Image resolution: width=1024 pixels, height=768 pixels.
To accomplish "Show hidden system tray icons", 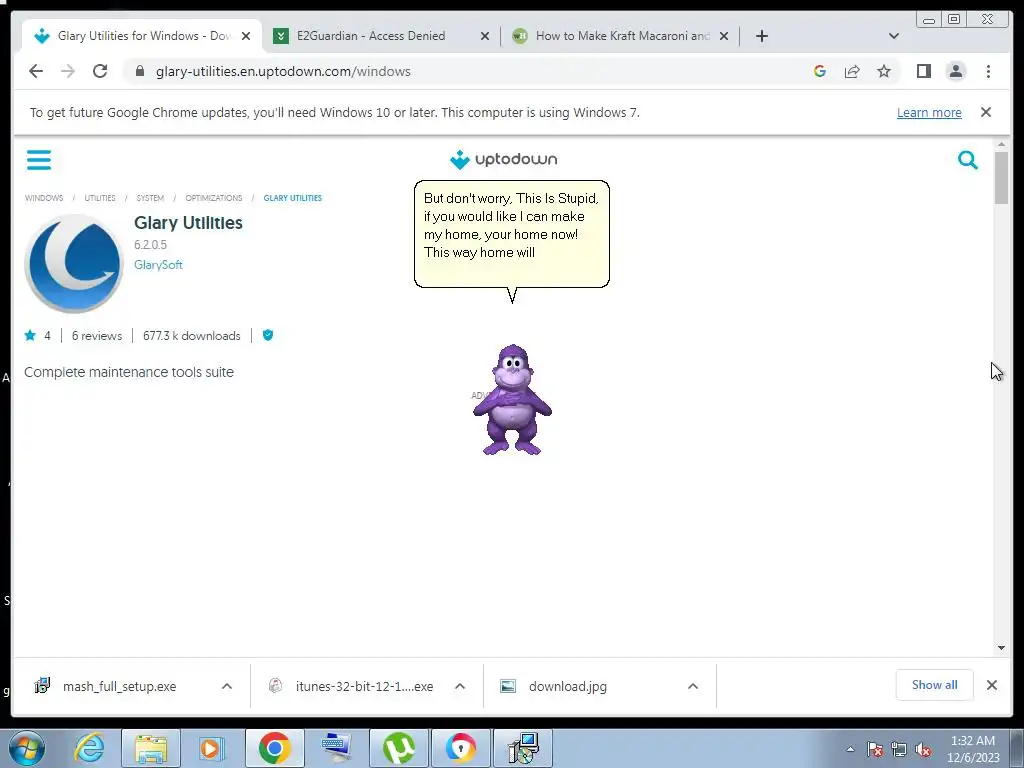I will [850, 749].
